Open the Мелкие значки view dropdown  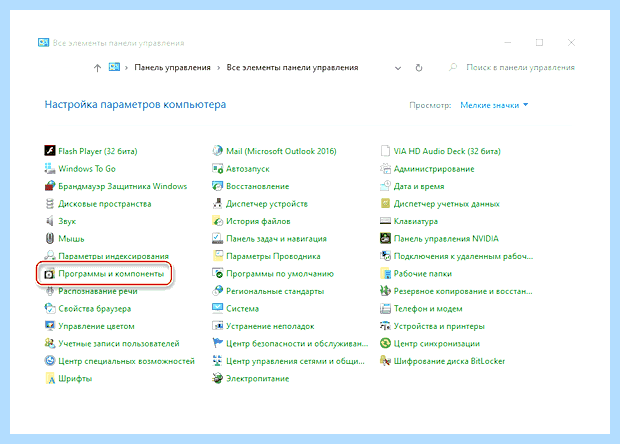point(494,105)
